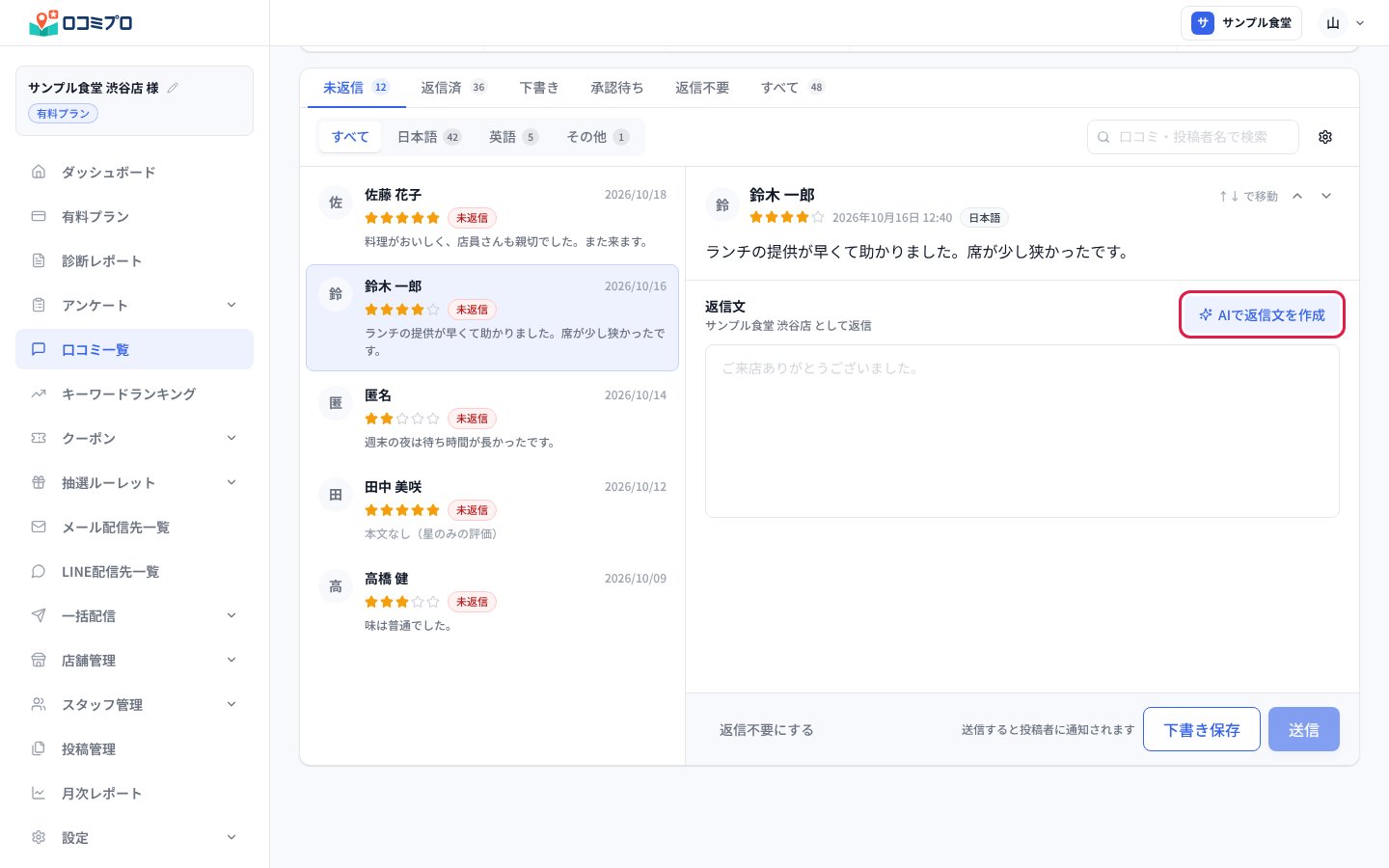Click the アンケート clipboard icon
Viewport: 1389px width, 868px height.
click(39, 305)
